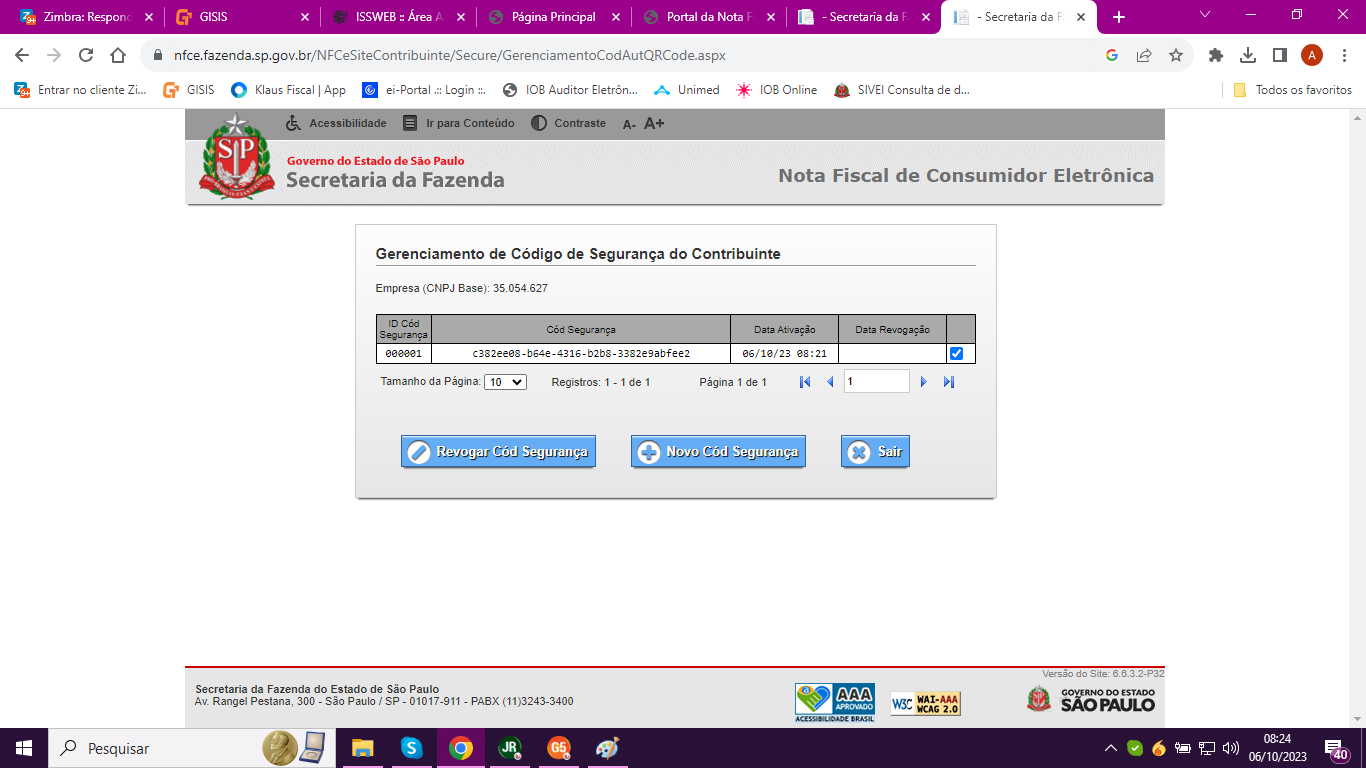The width and height of the screenshot is (1366, 768).
Task: Go to the previous page arrow
Action: click(829, 382)
